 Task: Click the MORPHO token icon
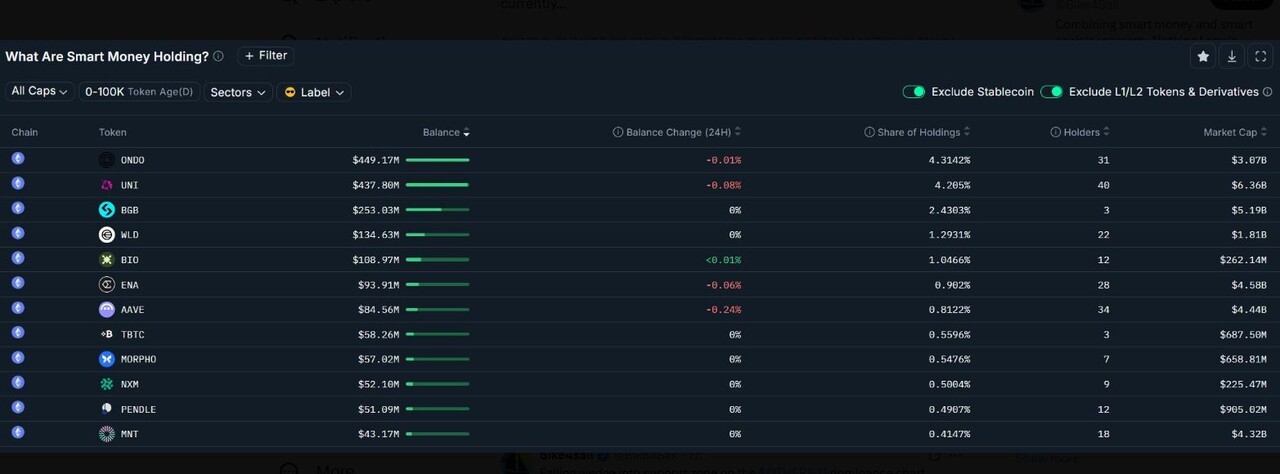coord(107,359)
